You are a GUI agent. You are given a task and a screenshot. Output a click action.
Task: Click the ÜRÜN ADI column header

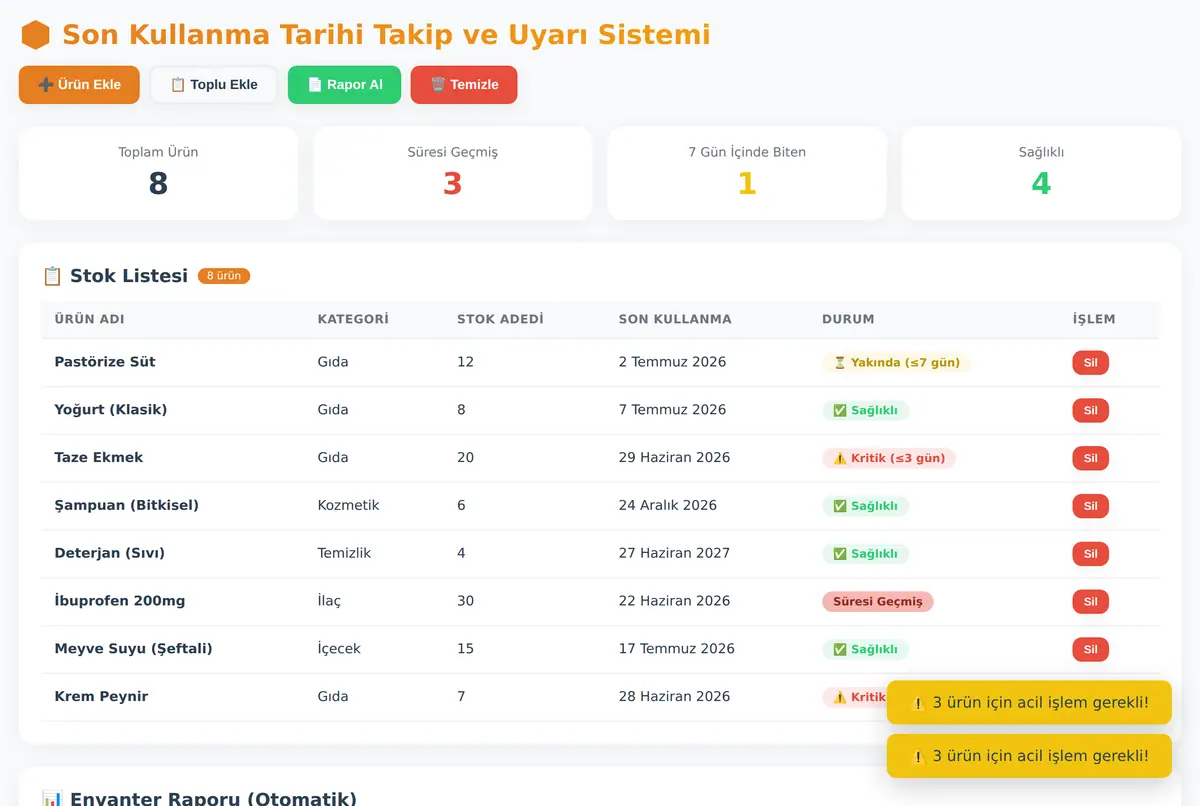tap(89, 319)
